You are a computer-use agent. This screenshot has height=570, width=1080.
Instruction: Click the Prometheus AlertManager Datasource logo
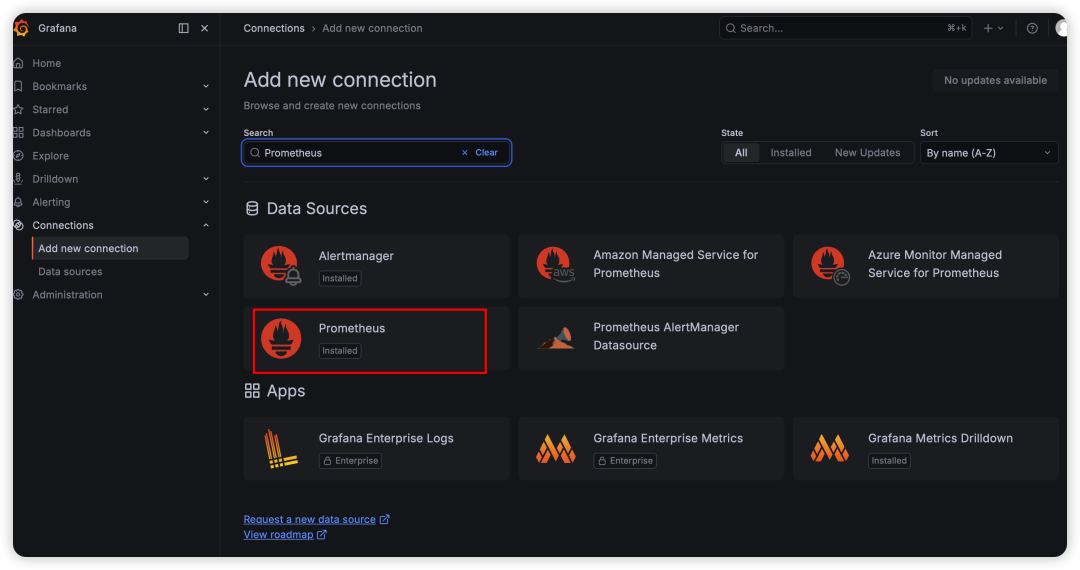[x=555, y=338]
